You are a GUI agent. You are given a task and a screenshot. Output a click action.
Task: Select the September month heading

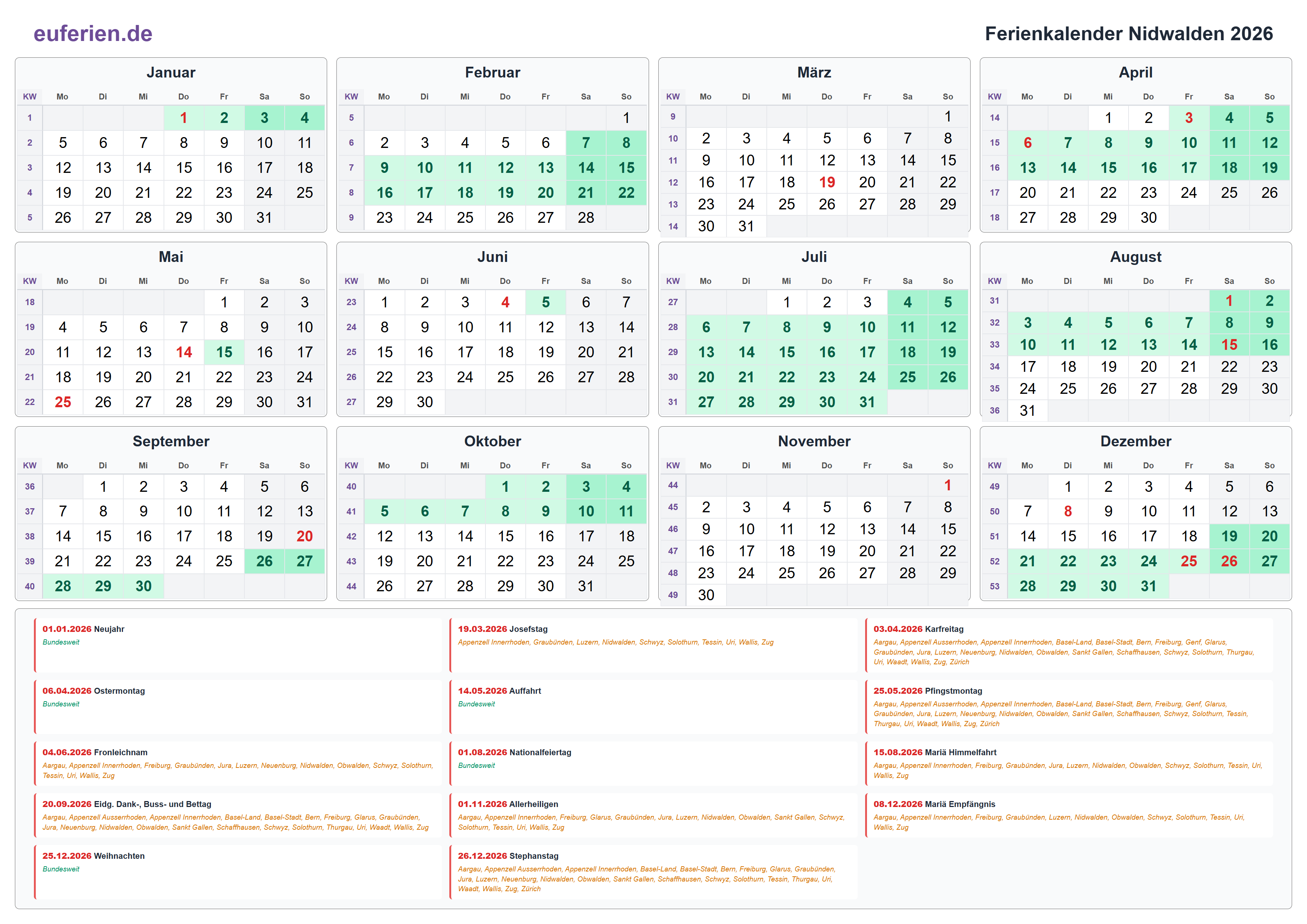point(171,441)
